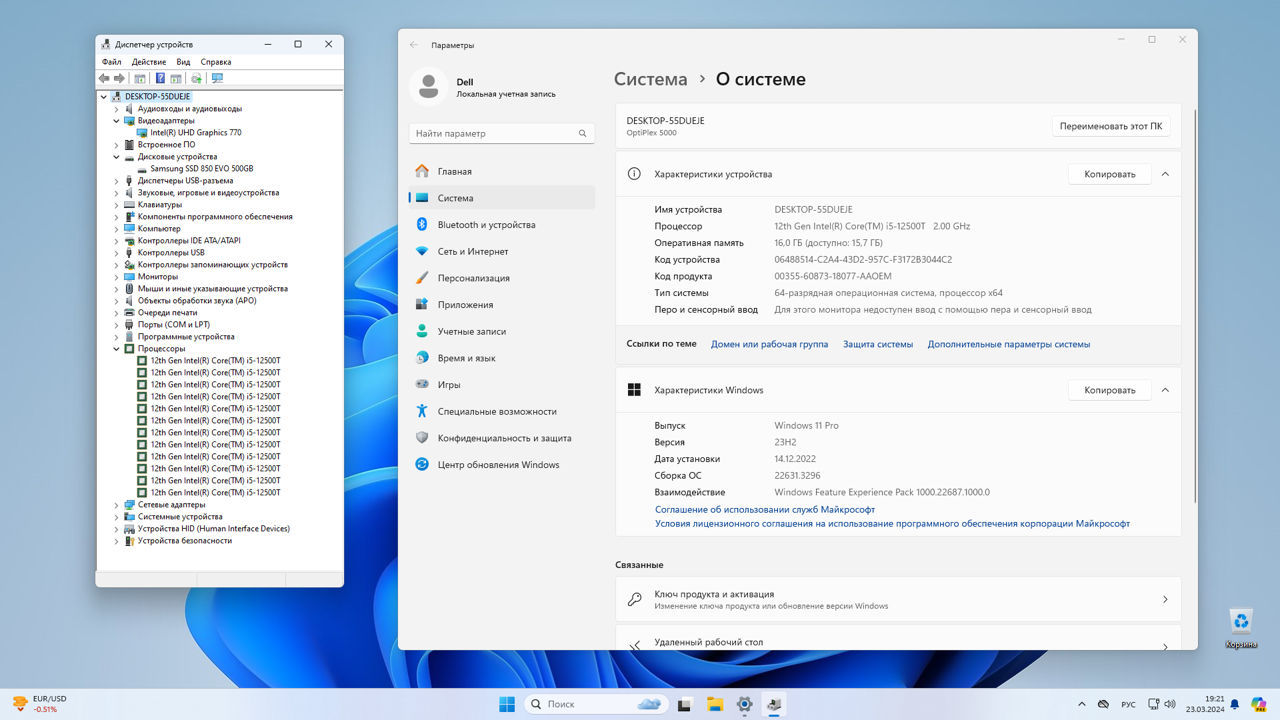This screenshot has width=1280, height=720.
Task: Open Дополнительные параметры системы link
Action: 1009,344
